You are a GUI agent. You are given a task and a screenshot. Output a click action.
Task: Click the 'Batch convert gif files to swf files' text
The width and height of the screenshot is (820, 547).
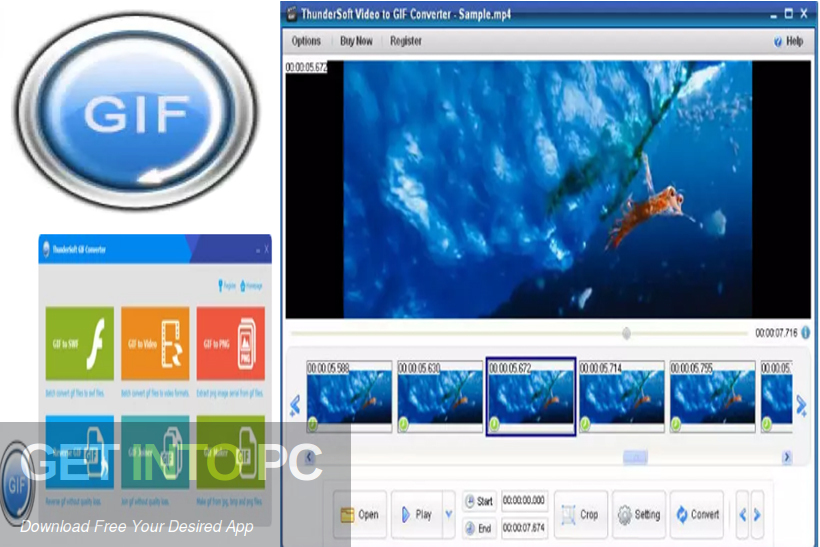(x=75, y=393)
